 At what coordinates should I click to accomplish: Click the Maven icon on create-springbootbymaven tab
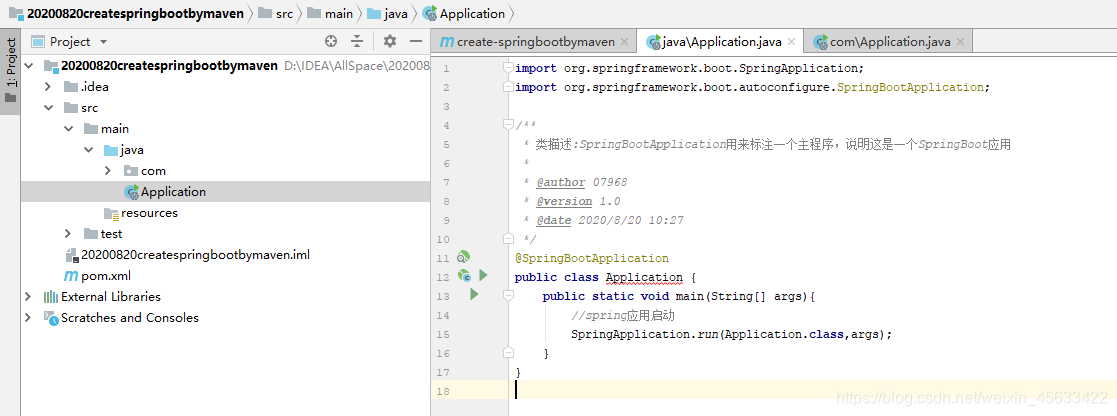pos(447,42)
